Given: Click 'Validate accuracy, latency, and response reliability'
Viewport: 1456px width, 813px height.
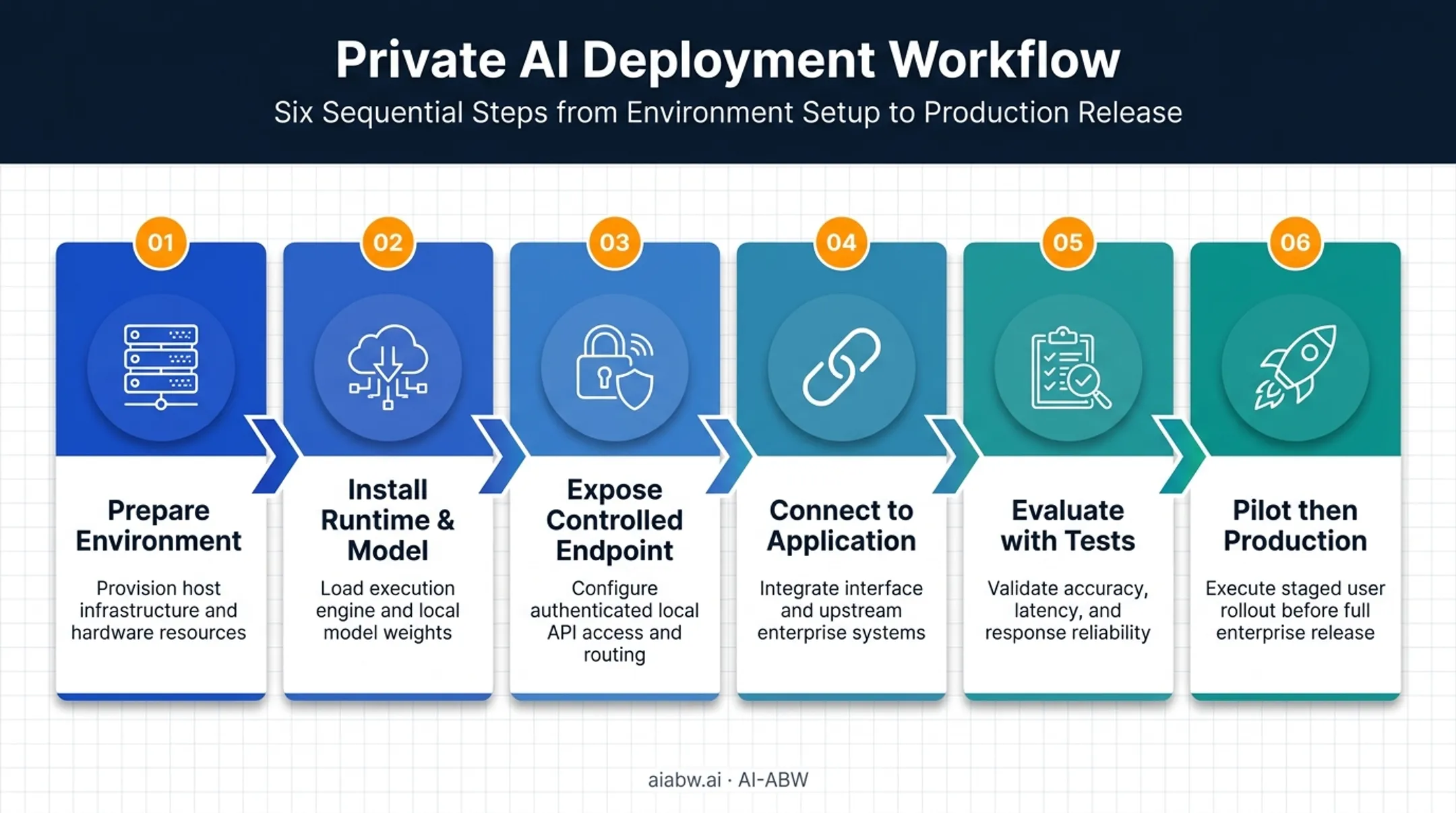Looking at the screenshot, I should pos(1068,610).
